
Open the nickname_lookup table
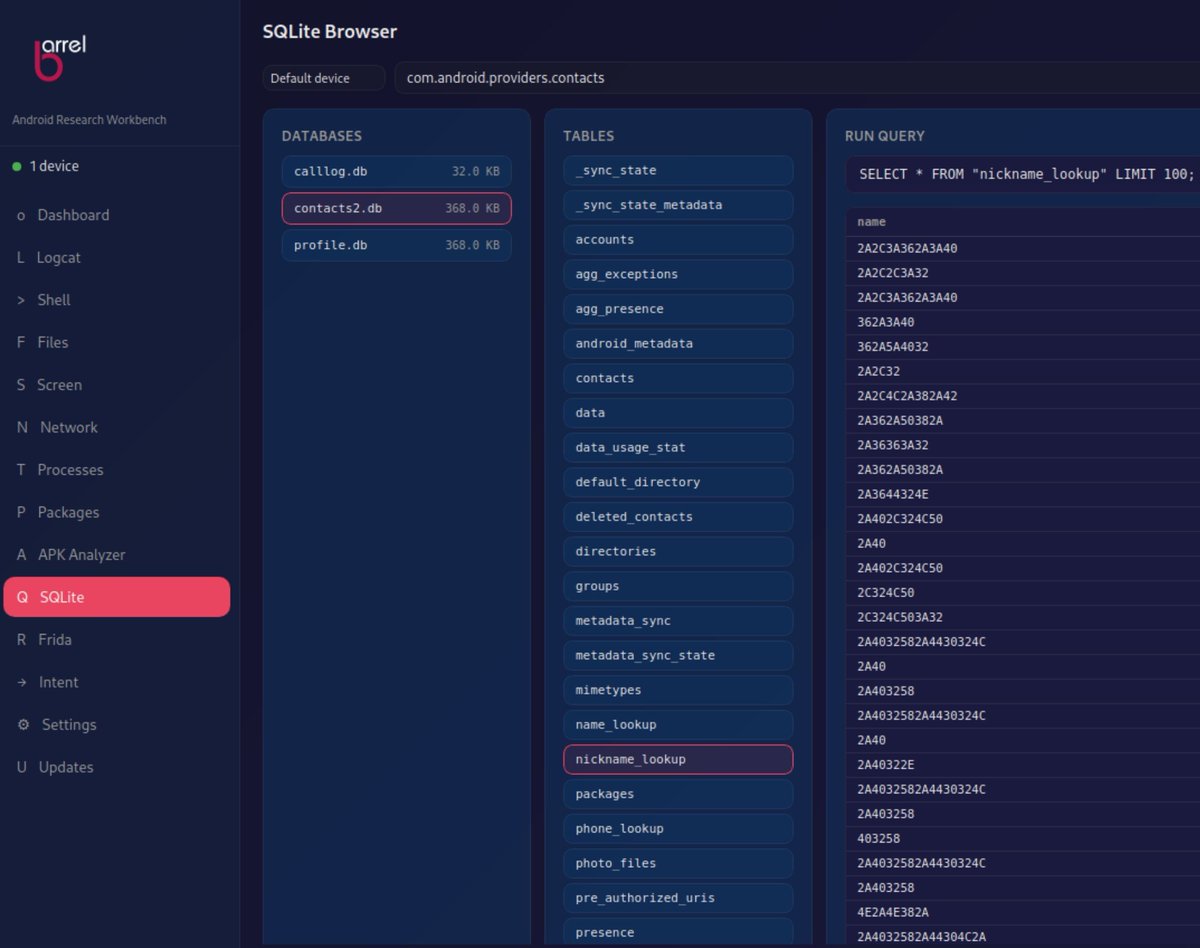[678, 759]
